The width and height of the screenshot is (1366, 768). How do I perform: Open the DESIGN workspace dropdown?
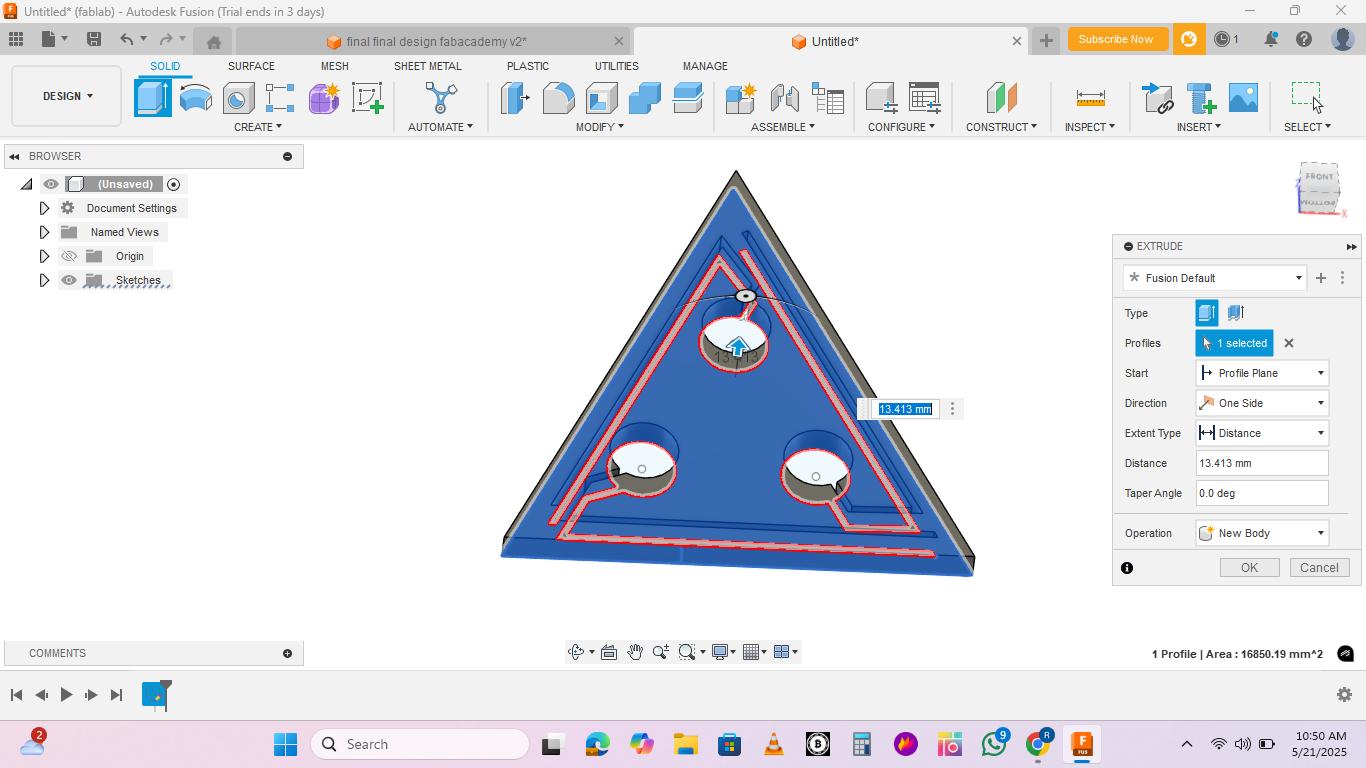point(67,96)
